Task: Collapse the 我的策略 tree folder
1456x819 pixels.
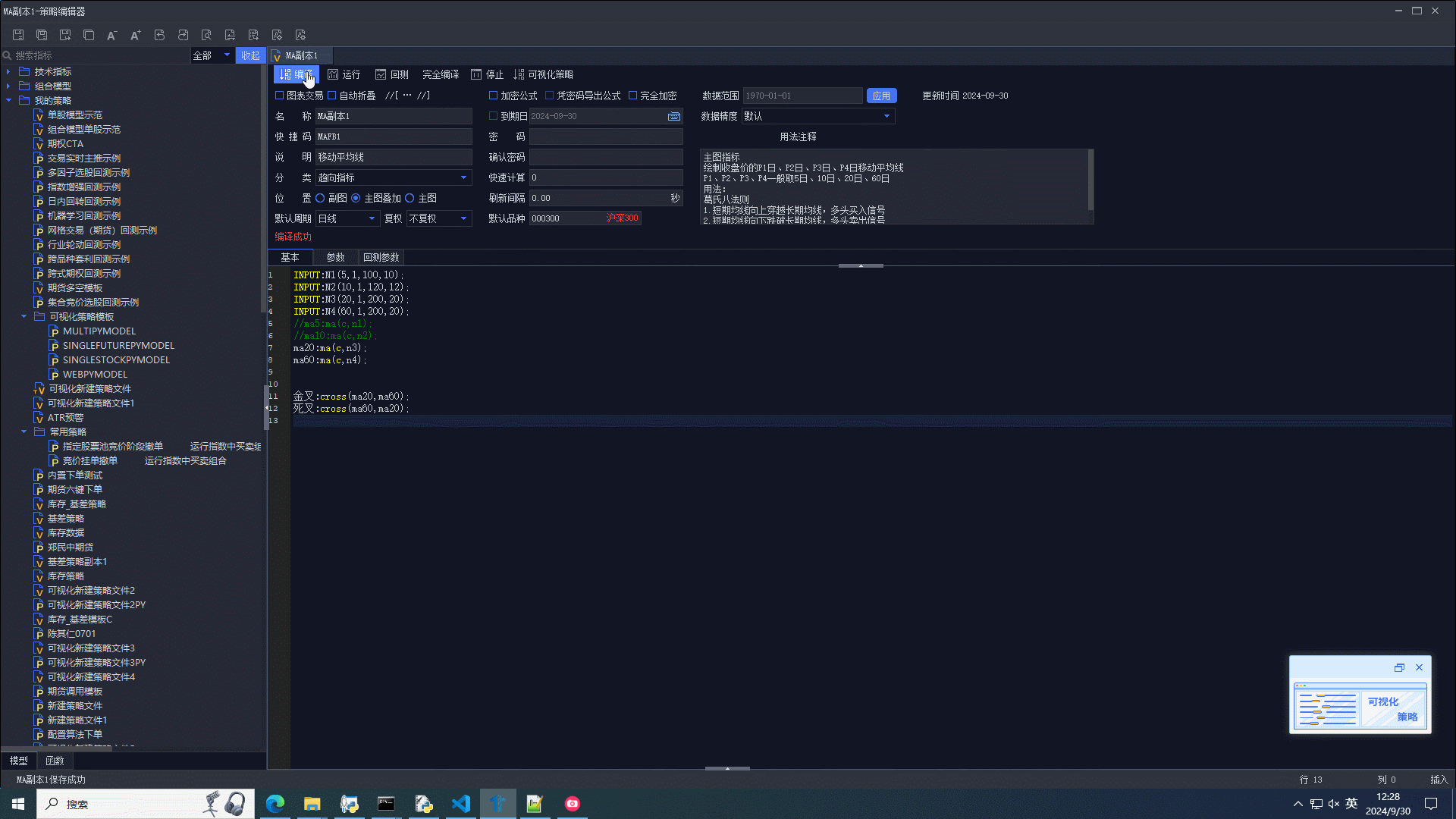Action: tap(8, 100)
